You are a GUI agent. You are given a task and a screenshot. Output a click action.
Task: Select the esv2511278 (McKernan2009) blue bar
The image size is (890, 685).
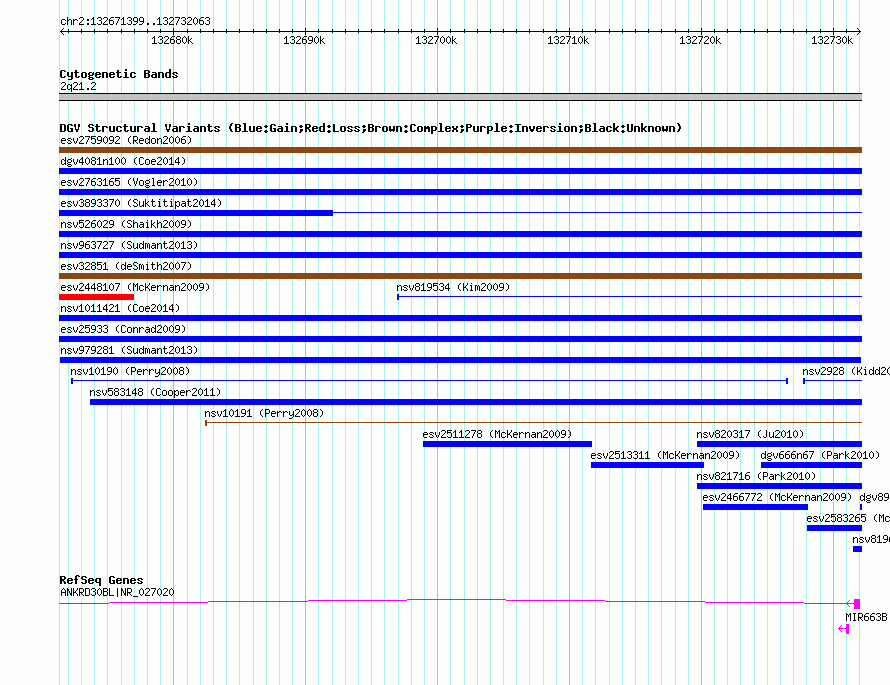(507, 444)
